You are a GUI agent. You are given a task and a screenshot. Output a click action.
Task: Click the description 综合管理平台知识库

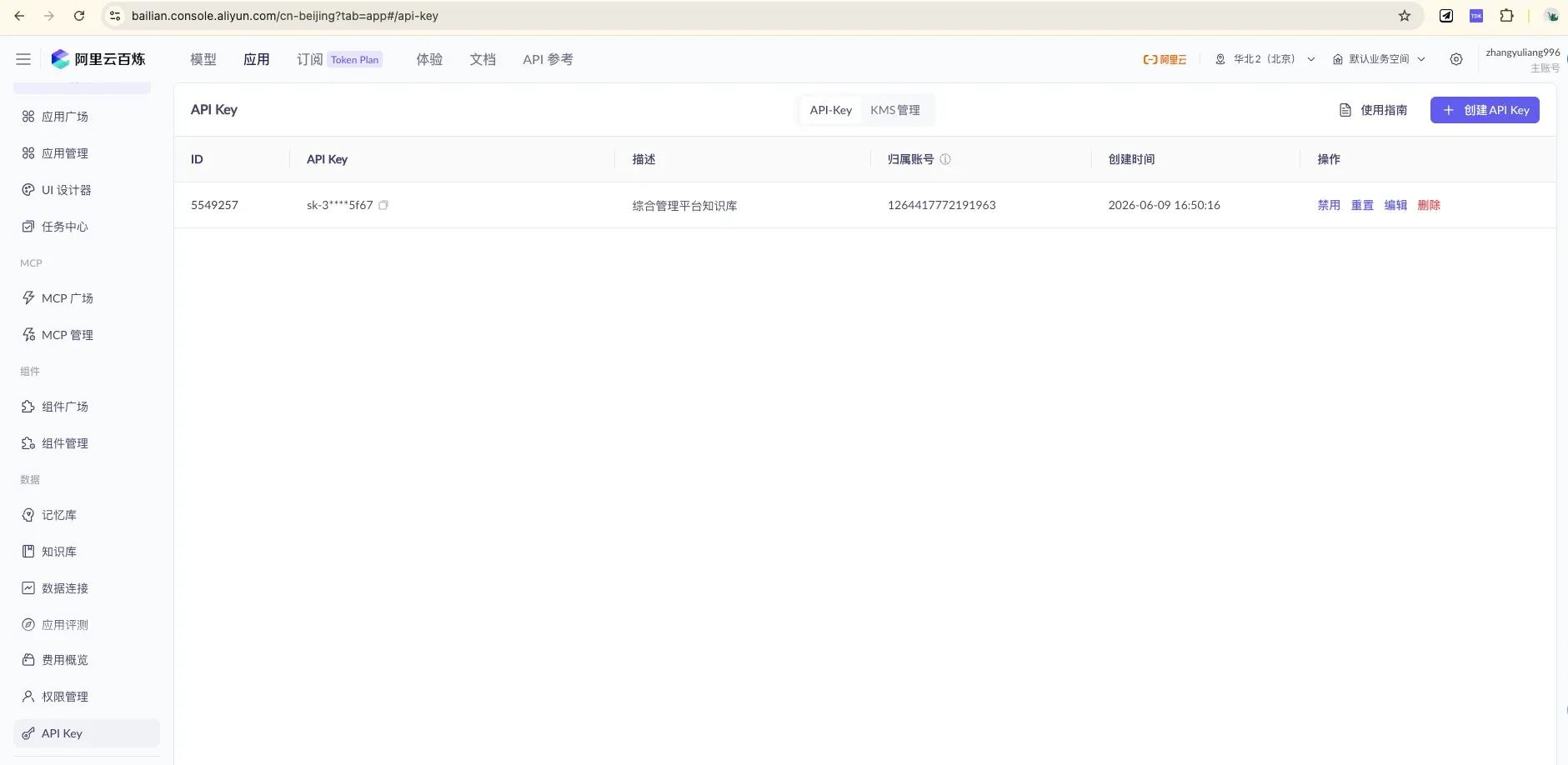[x=684, y=205]
